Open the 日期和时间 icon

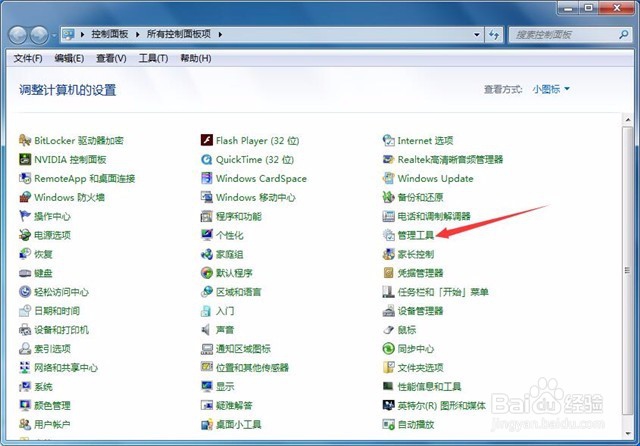click(25, 311)
